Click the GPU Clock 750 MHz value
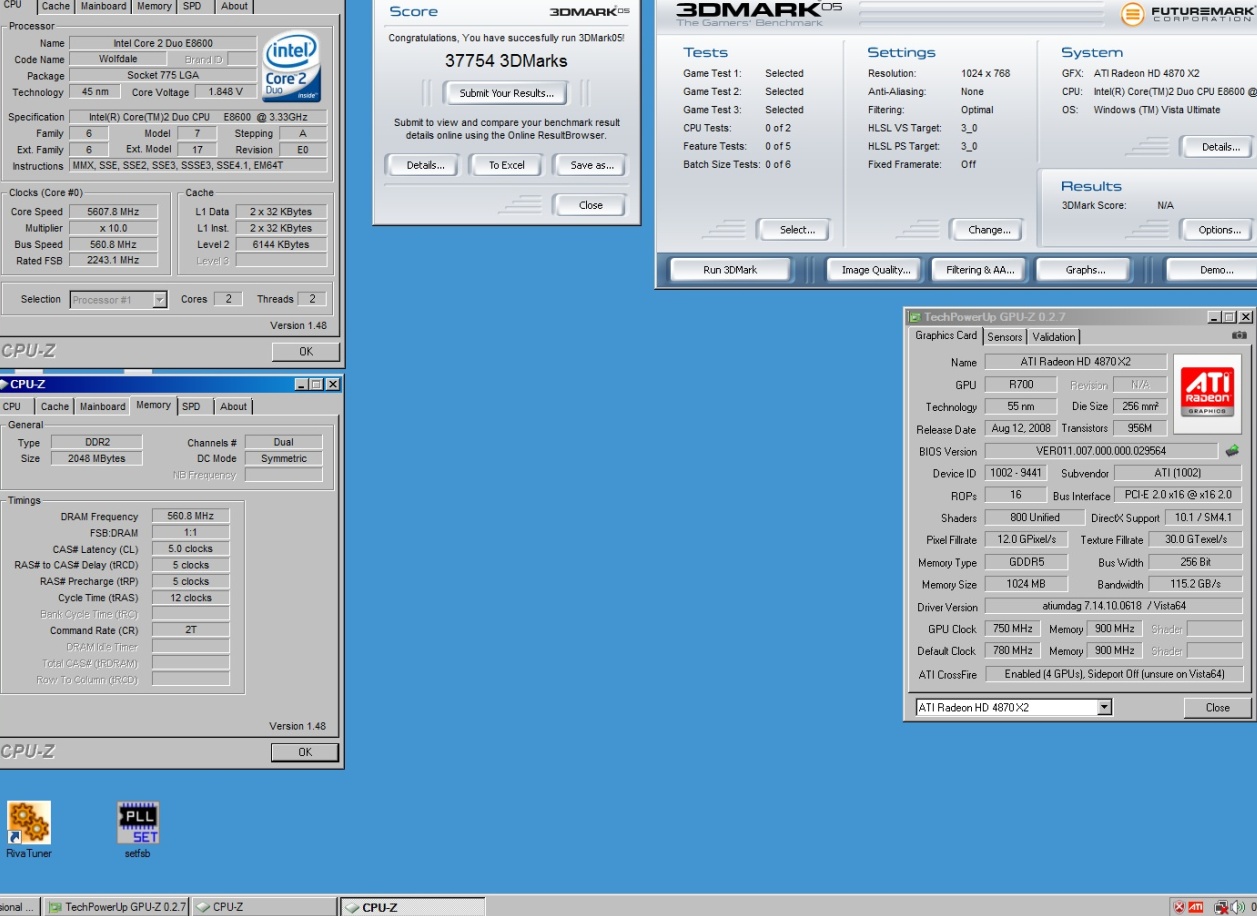Screen dimensions: 1257x916 pos(1013,629)
